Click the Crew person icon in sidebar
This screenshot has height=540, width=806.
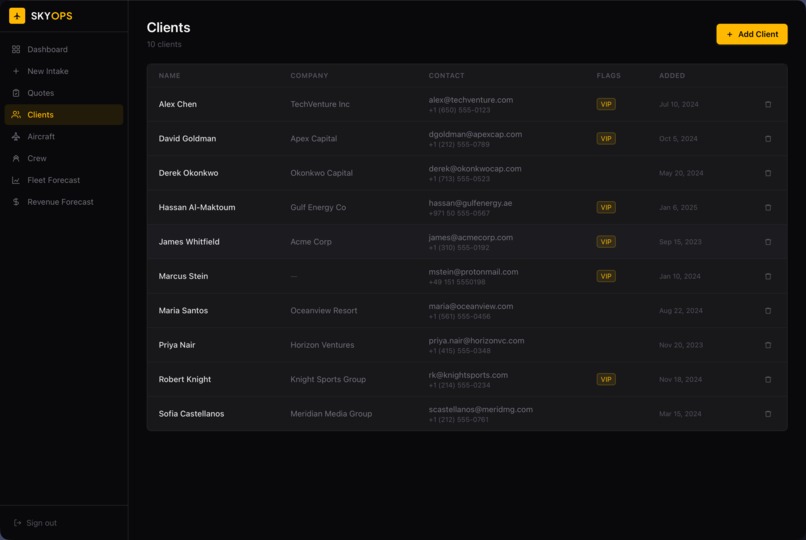pyautogui.click(x=16, y=158)
